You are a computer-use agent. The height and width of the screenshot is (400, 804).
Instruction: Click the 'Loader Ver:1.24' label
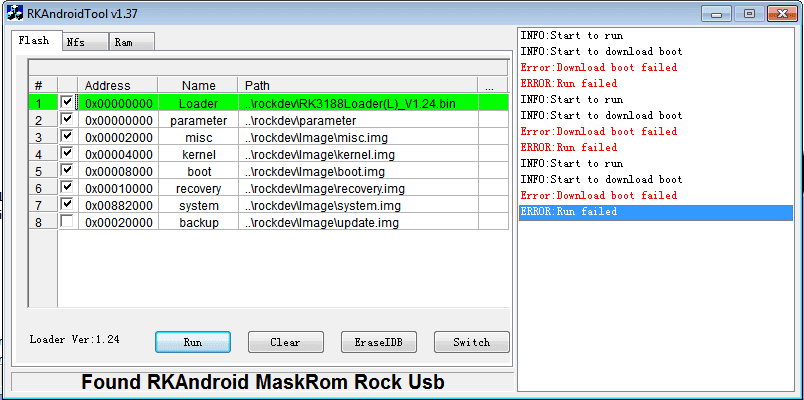[74, 339]
